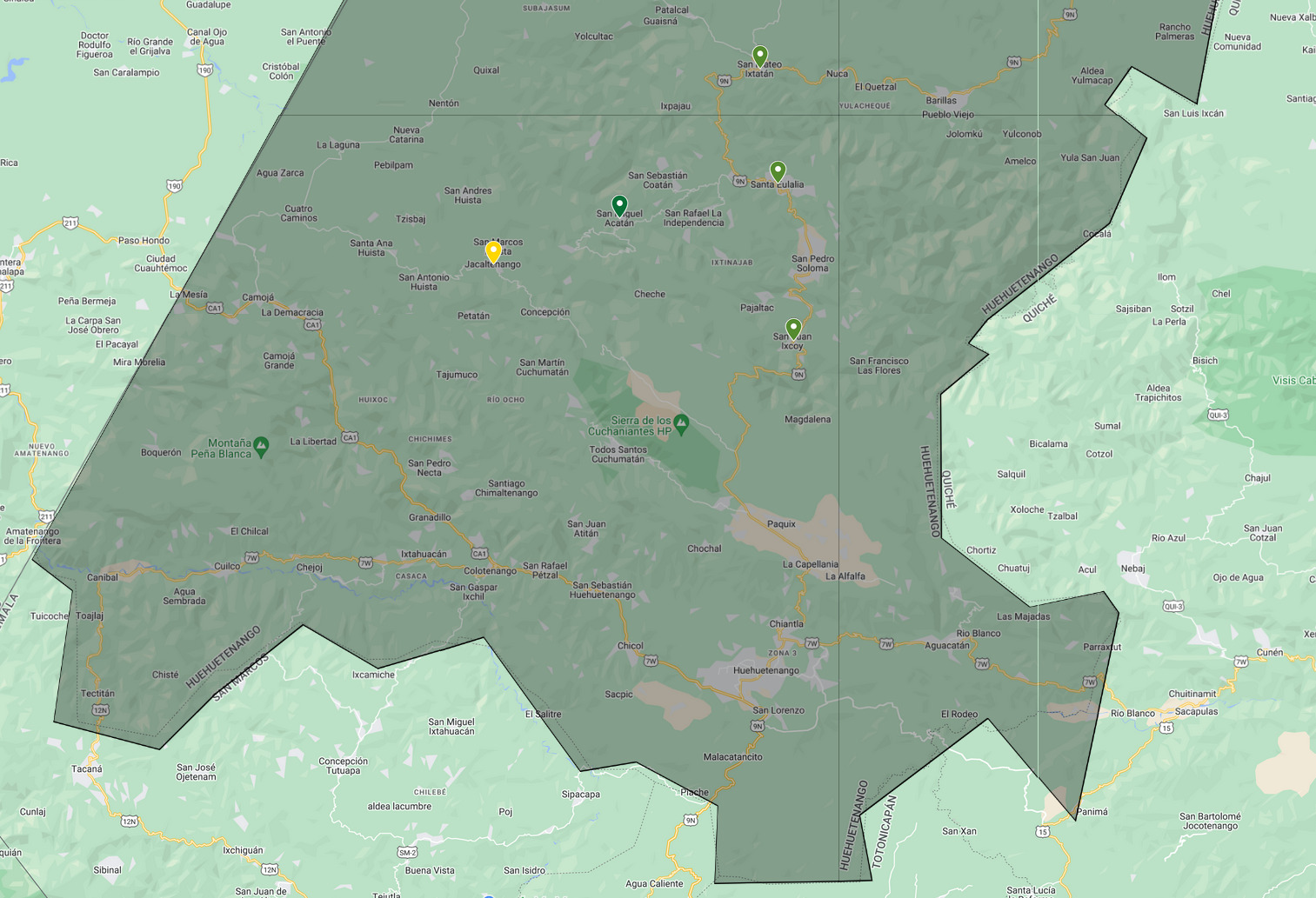
Task: Click the Colotenango town label
Action: click(491, 570)
